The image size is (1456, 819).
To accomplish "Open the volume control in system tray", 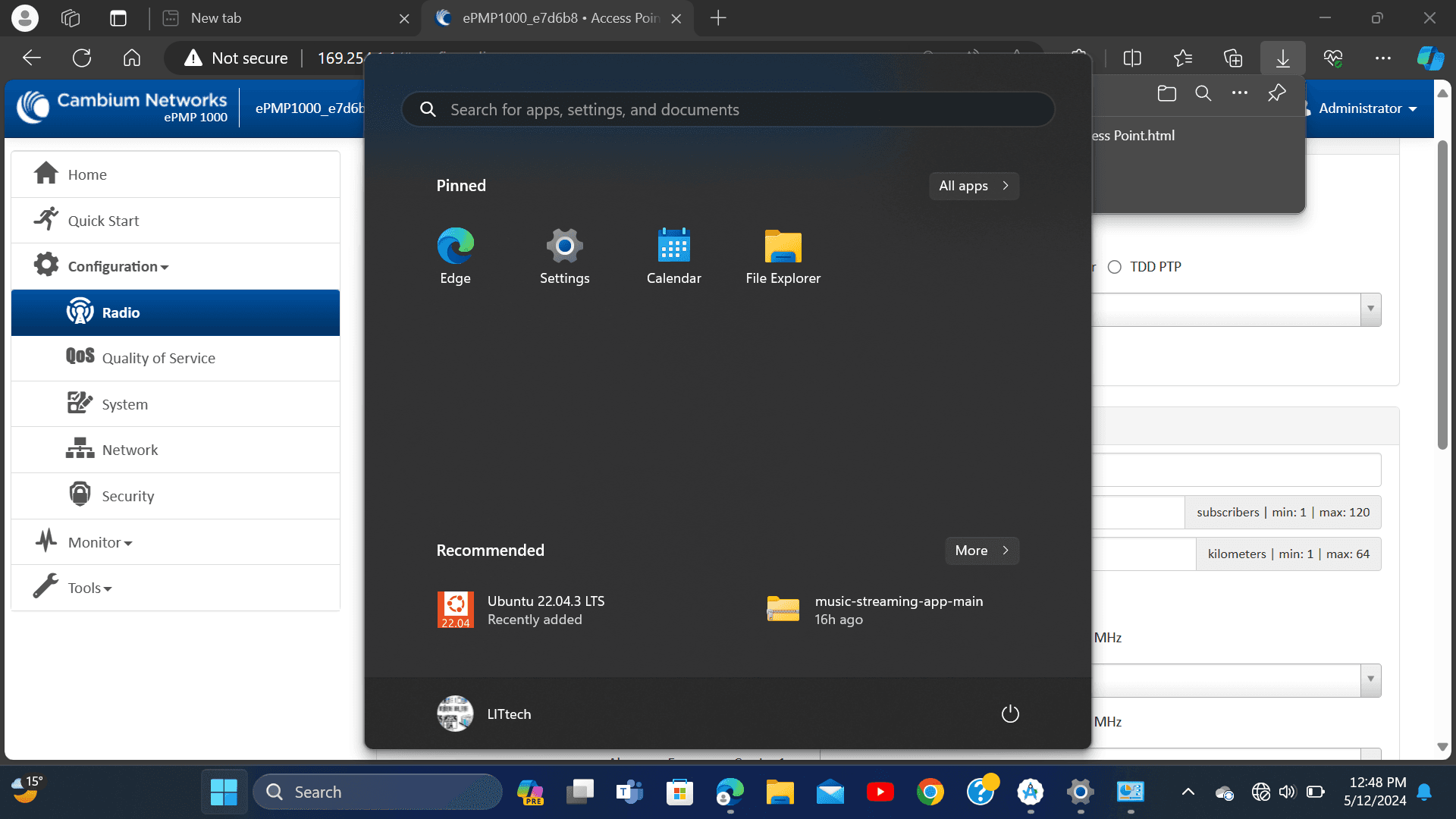I will click(1288, 792).
